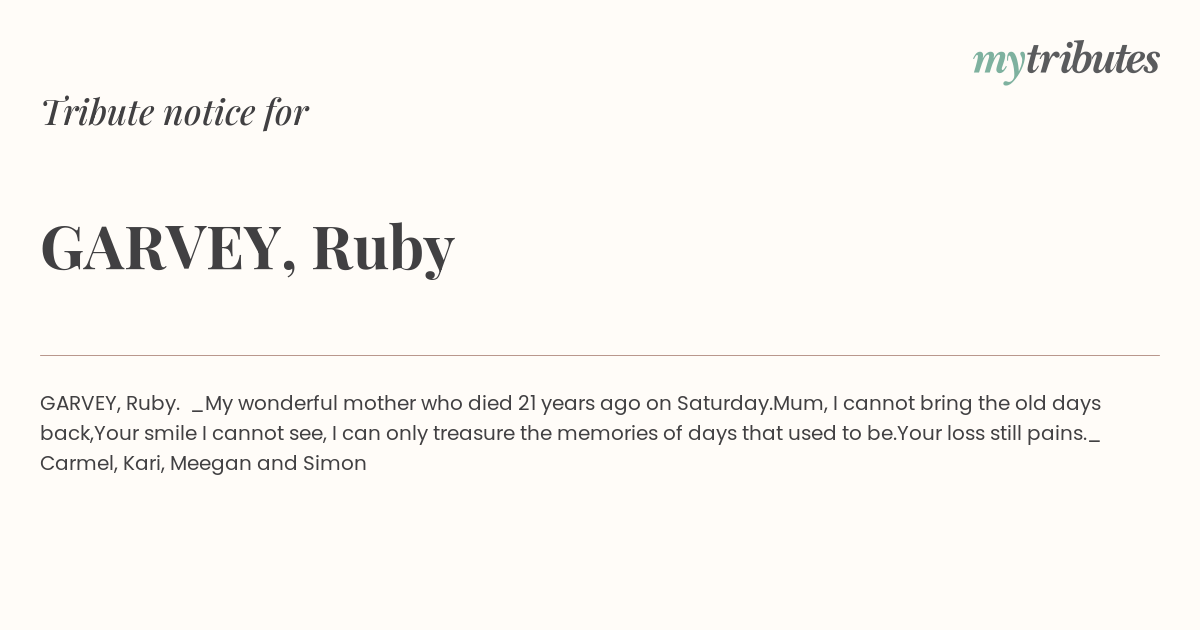Viewport: 1200px width, 630px height.
Task: Click "GARVEY, Ruby." at start of paragraph
Action: [110, 403]
